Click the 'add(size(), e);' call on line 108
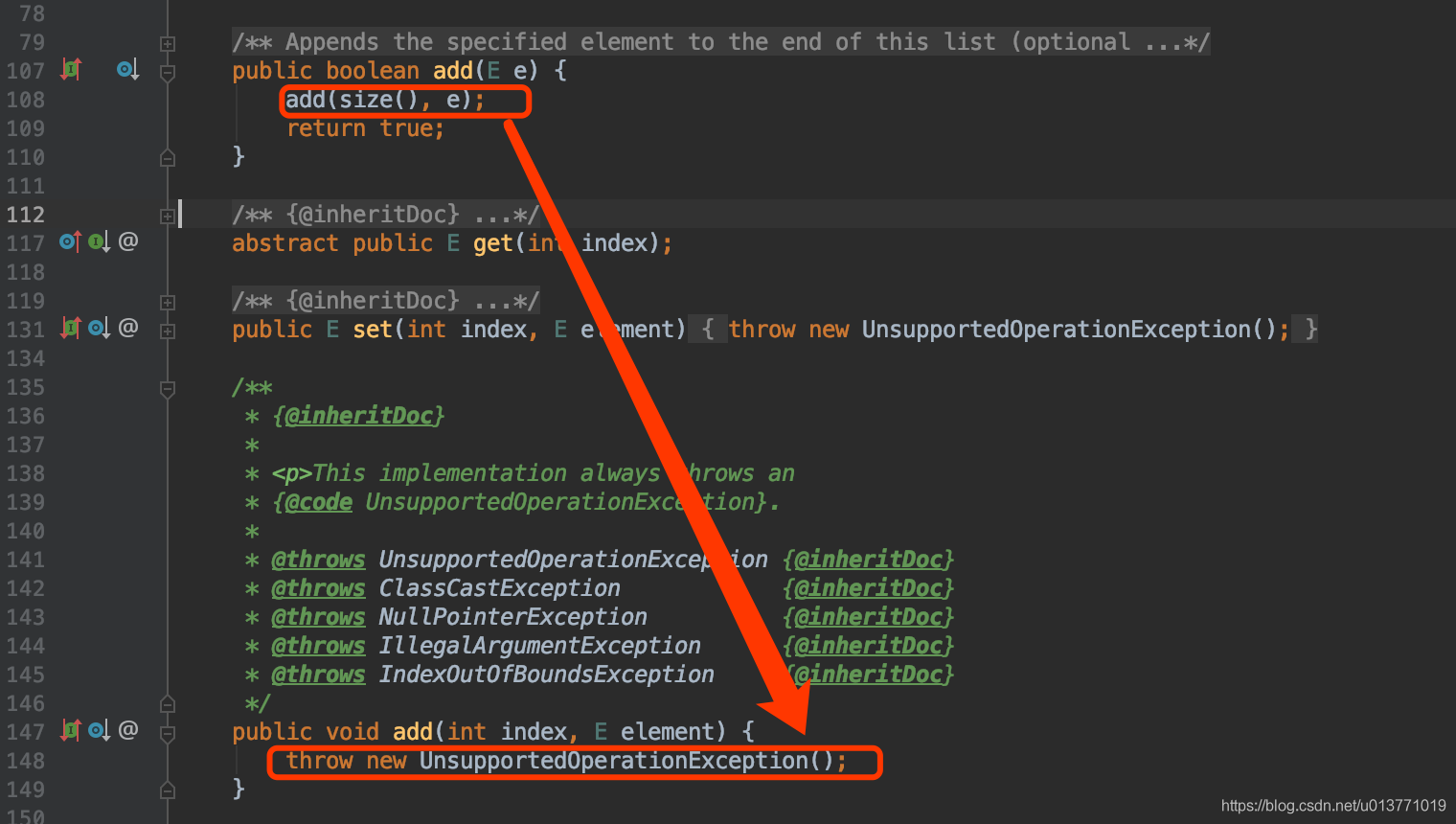The image size is (1456, 824). coord(385,100)
